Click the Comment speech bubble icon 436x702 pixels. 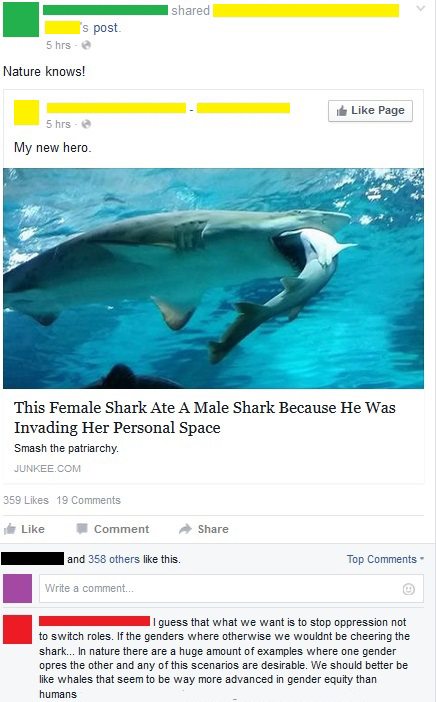(82, 529)
